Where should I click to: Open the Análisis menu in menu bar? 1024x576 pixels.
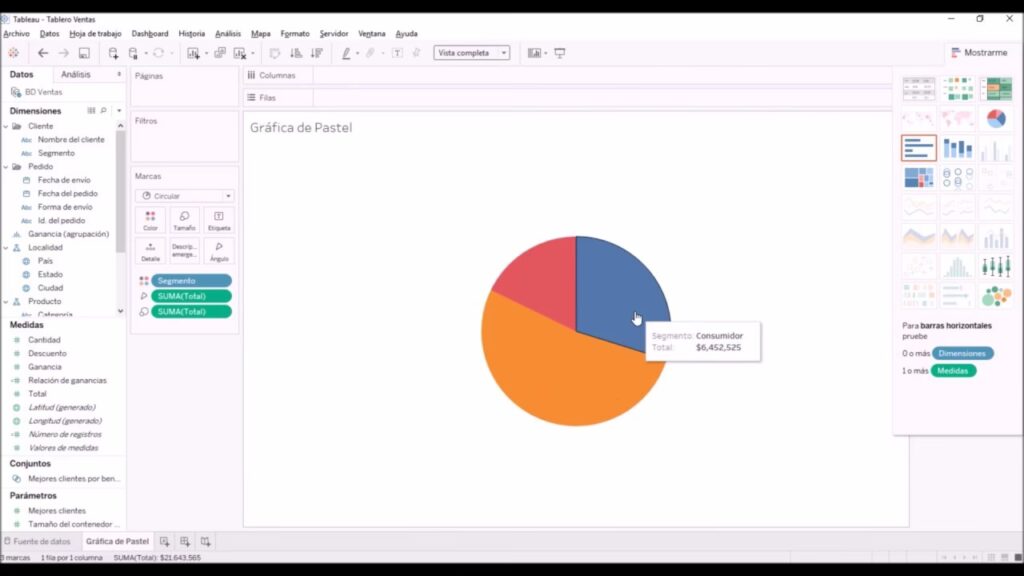[x=228, y=33]
